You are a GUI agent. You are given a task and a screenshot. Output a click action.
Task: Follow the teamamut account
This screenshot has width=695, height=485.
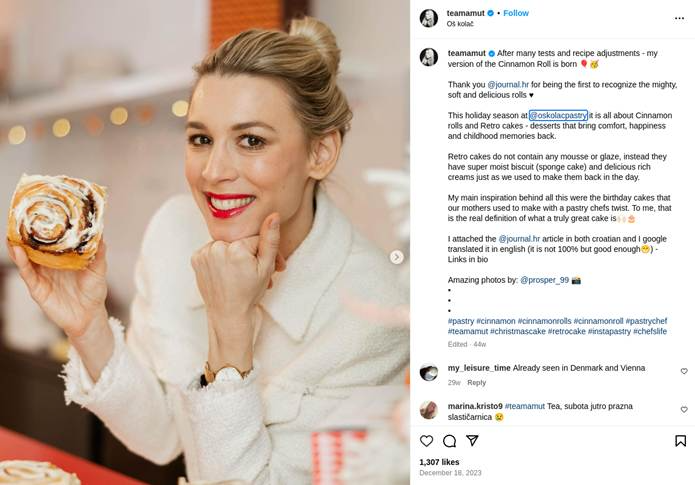[515, 13]
